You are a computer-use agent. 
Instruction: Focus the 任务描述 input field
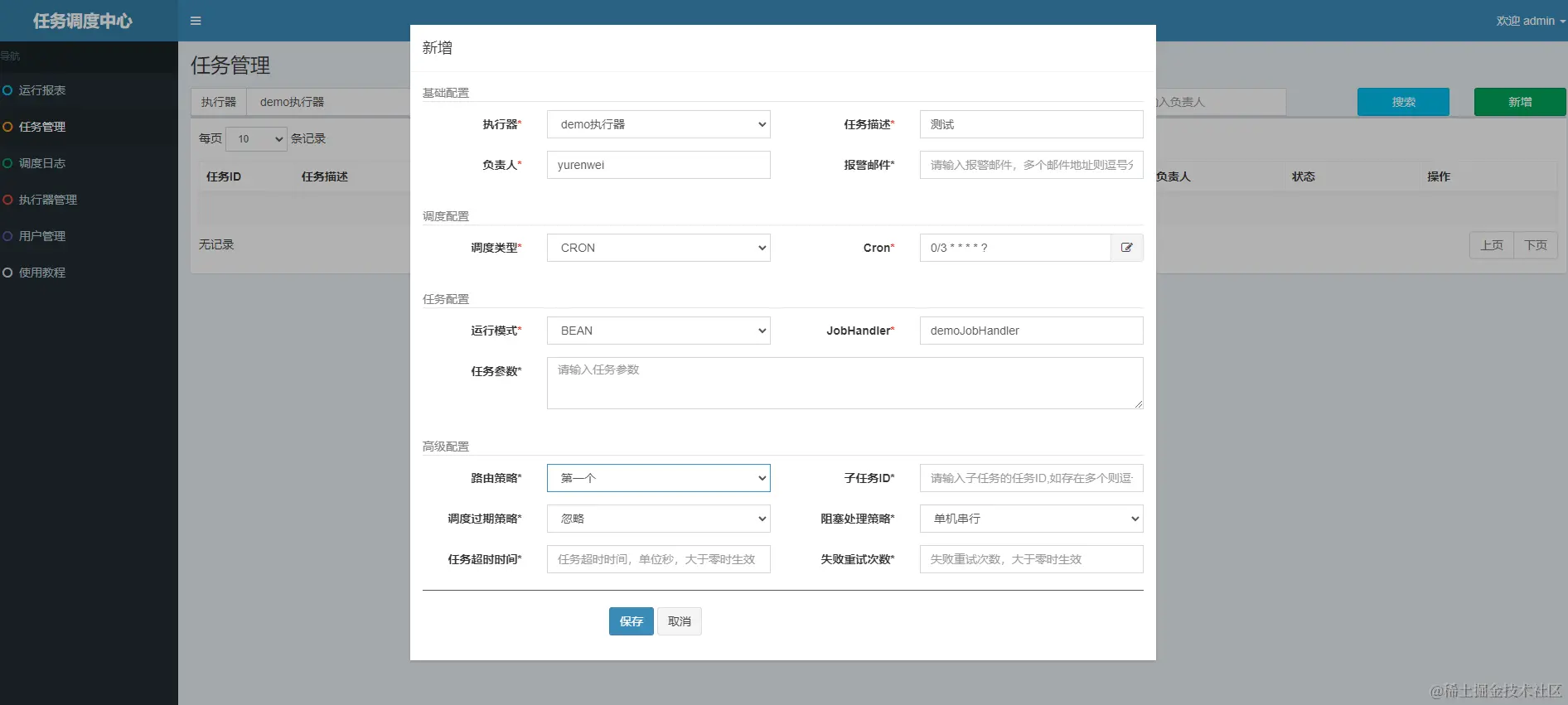1032,124
